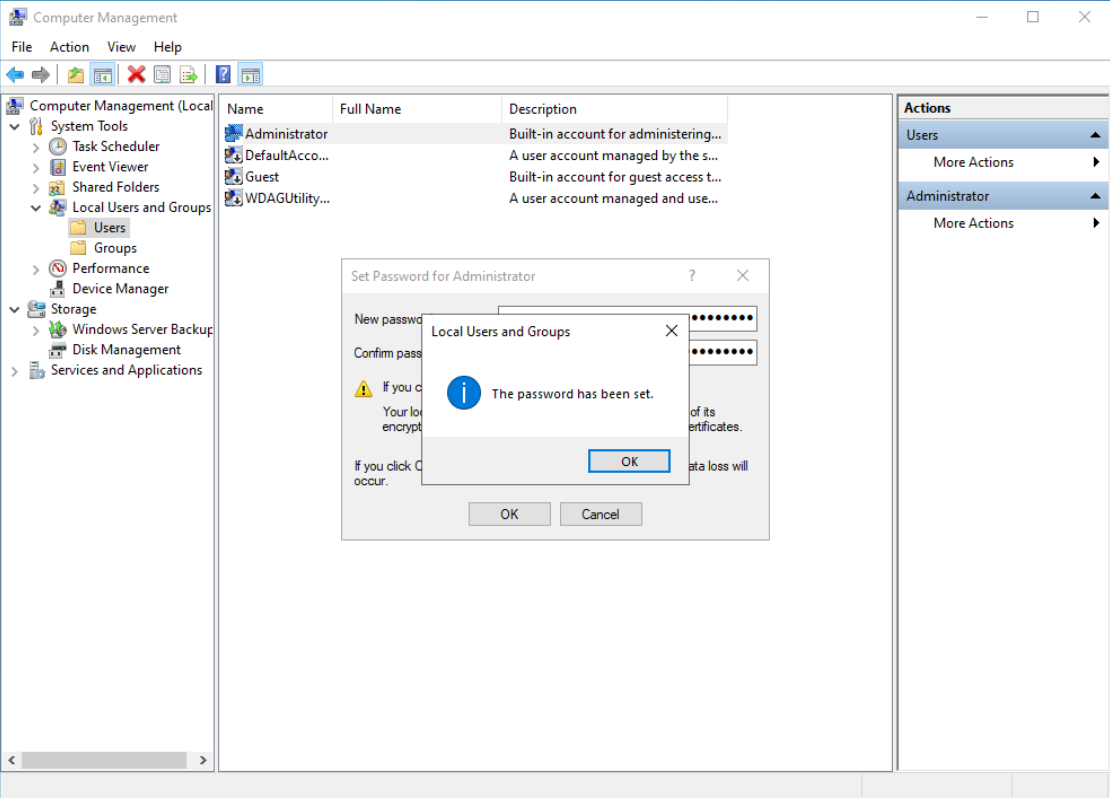Click the console tree horizontal scrollbar thumb

[104, 760]
